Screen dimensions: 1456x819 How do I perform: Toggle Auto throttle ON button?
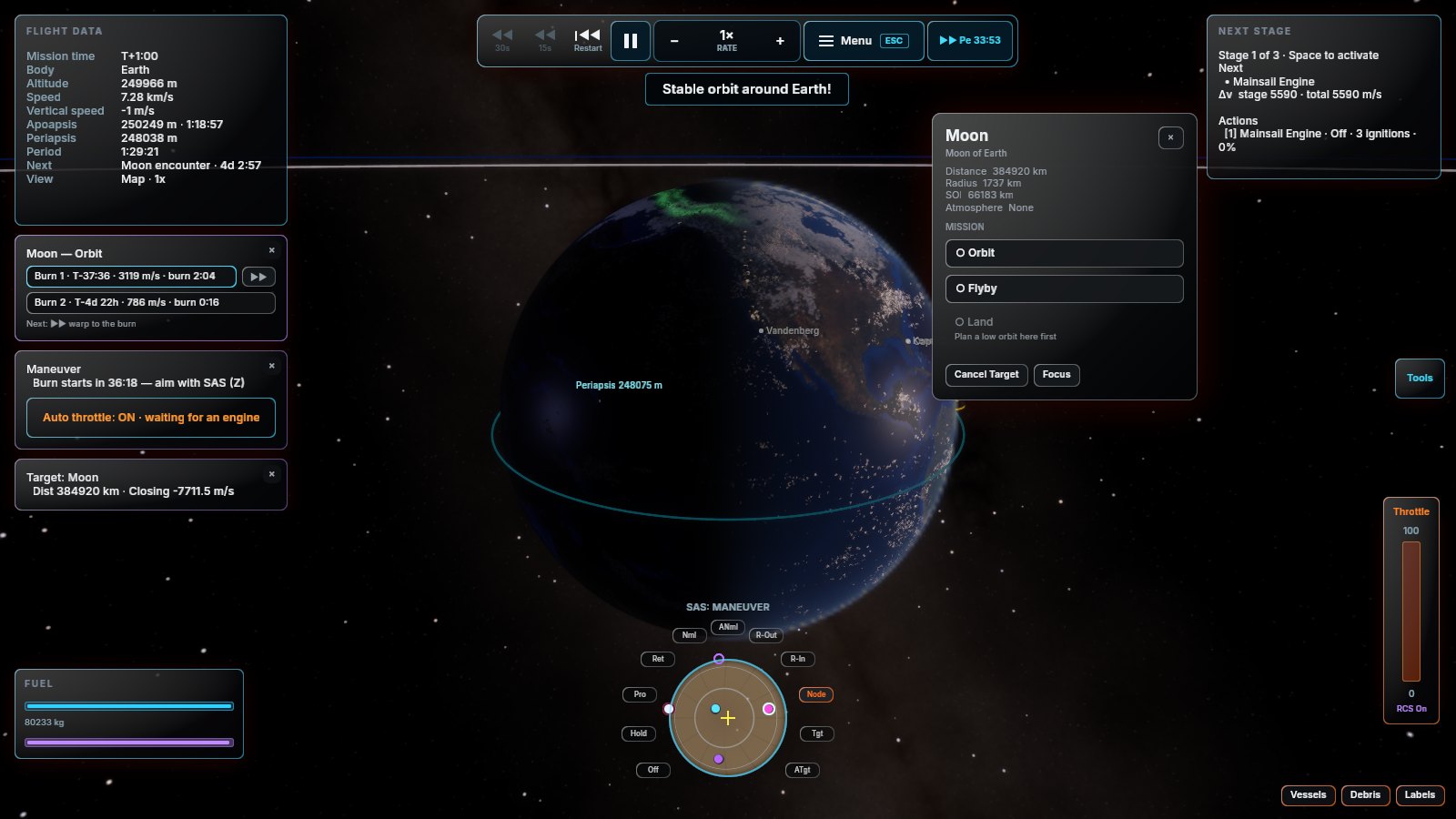151,418
